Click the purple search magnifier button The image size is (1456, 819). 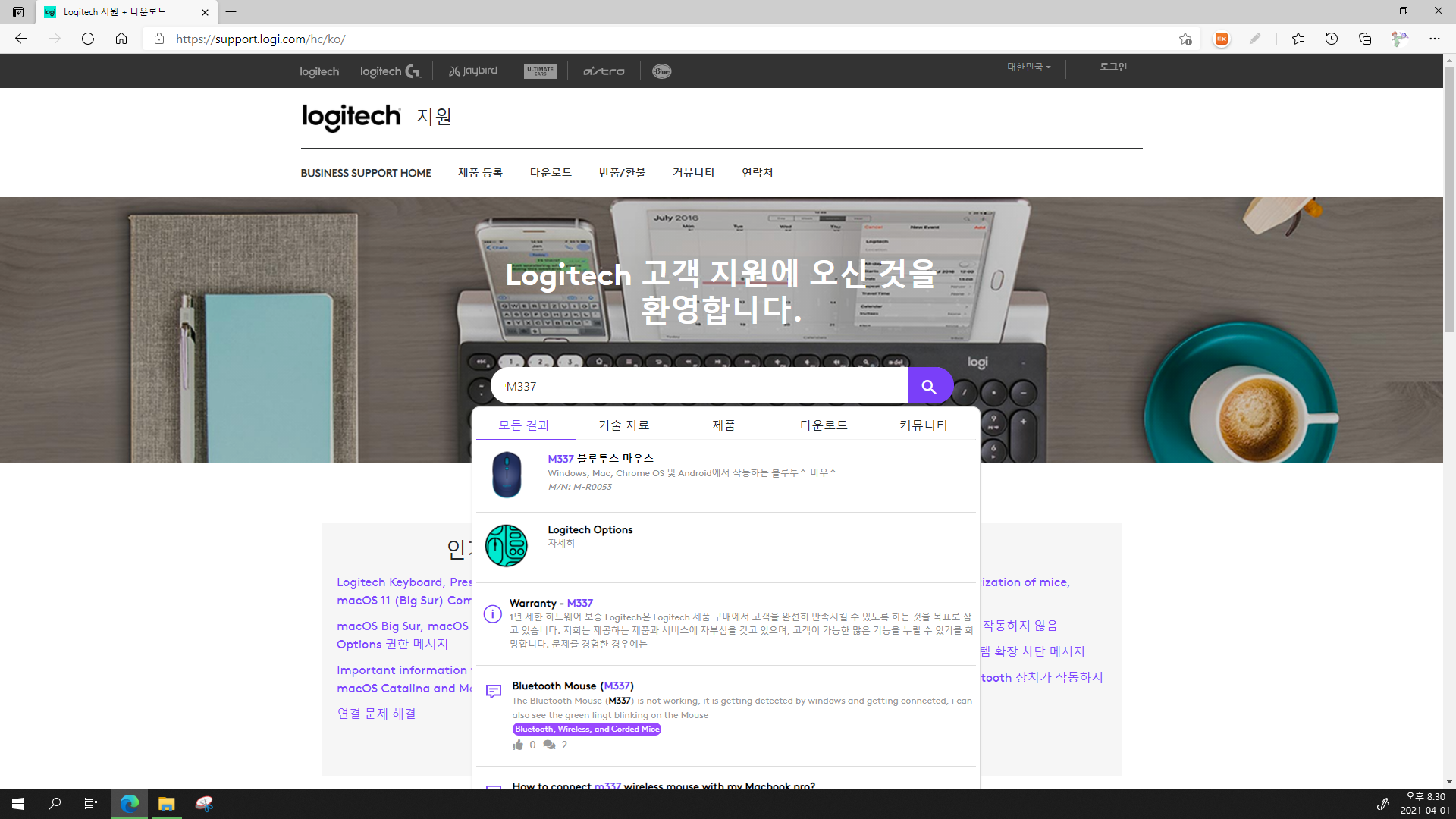pyautogui.click(x=930, y=387)
